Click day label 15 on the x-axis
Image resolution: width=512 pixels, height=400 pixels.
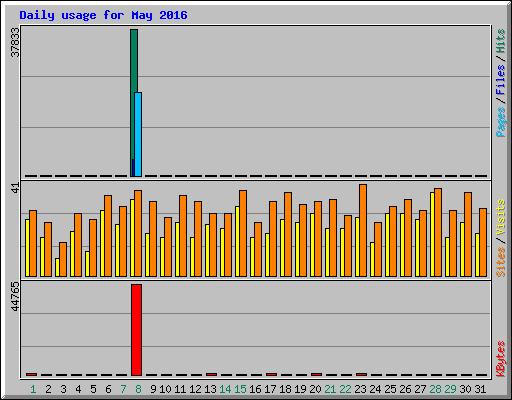(240, 389)
